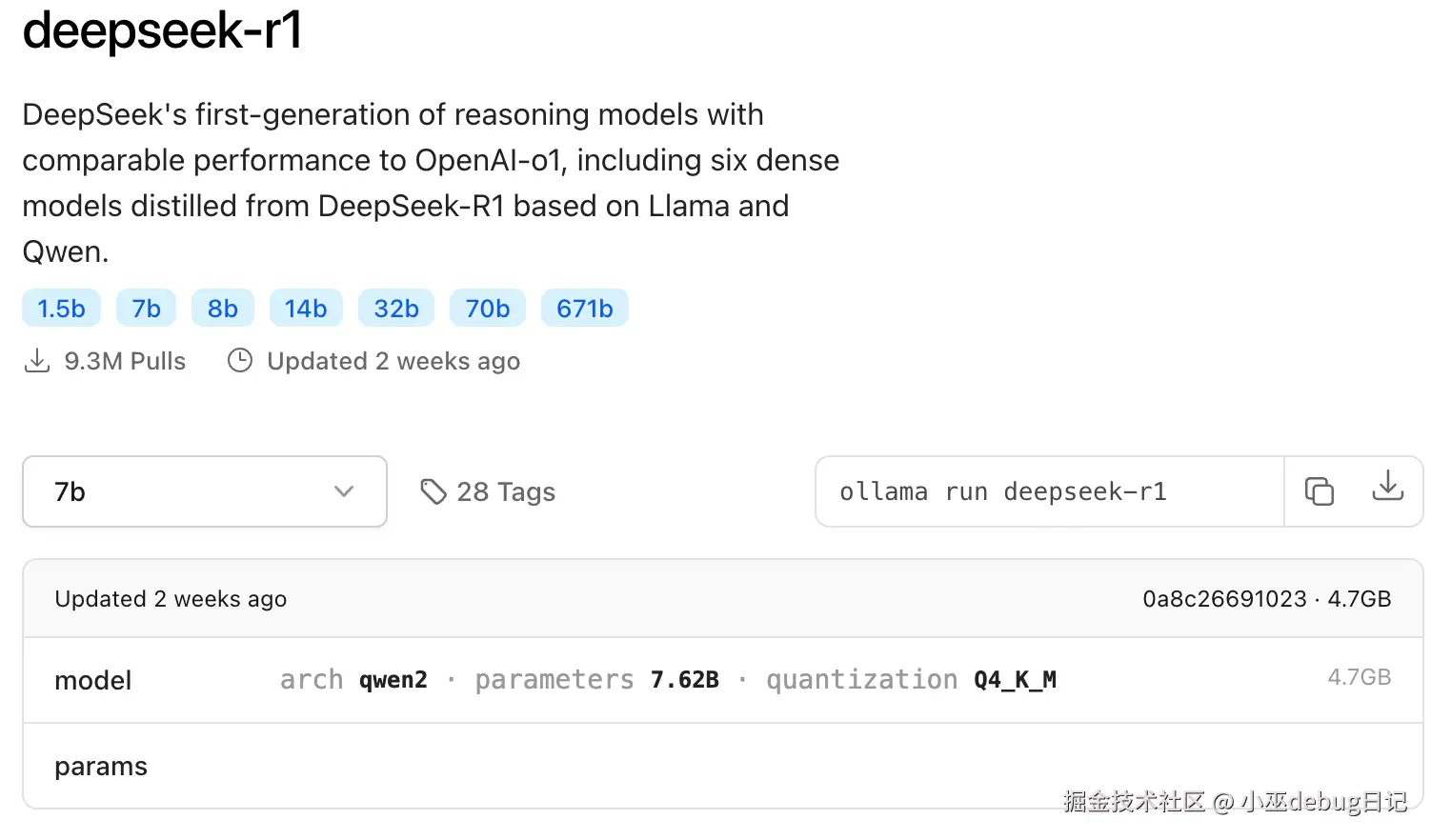Screen dimensions: 1431x840
Task: Open the params file row
Action: click(x=101, y=767)
